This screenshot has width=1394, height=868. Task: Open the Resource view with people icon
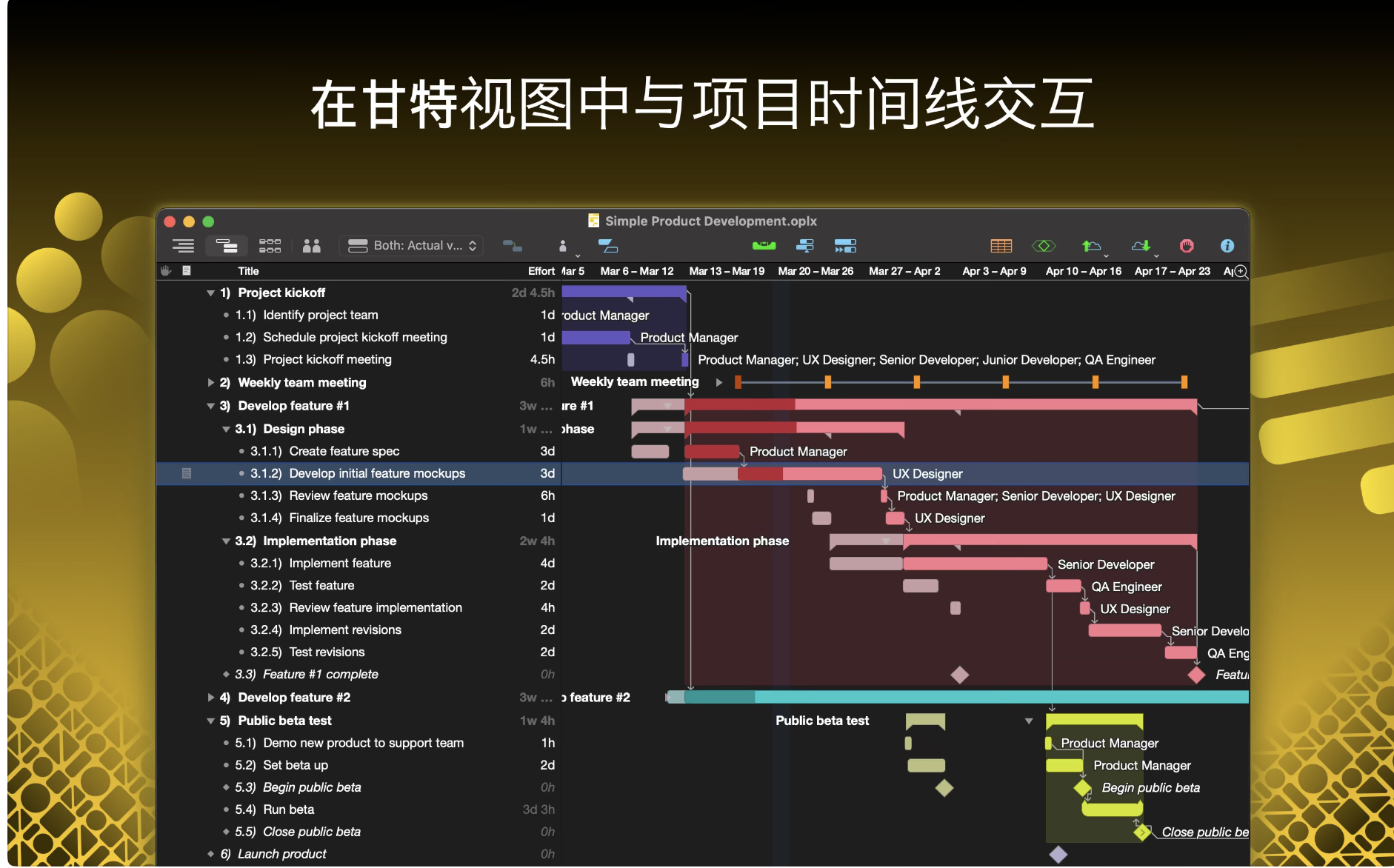[312, 246]
